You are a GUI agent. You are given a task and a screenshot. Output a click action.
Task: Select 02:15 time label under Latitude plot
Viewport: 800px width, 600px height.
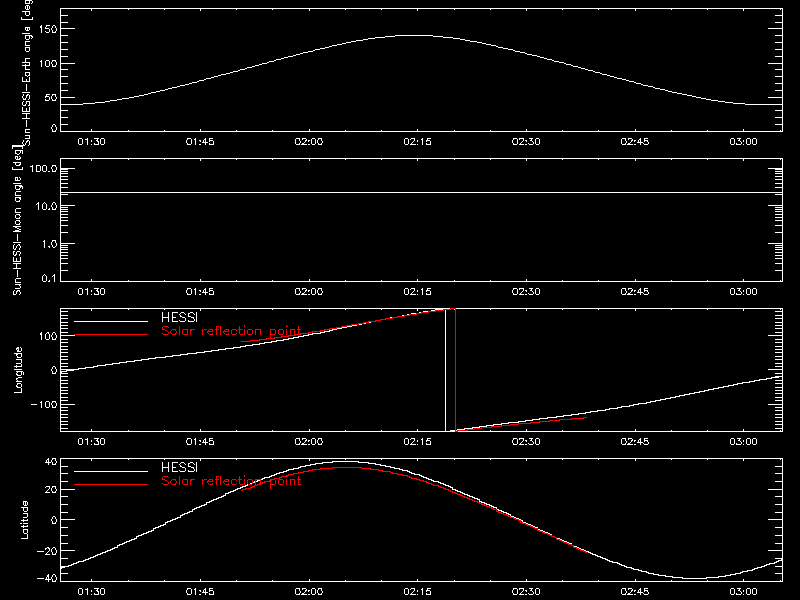417,591
